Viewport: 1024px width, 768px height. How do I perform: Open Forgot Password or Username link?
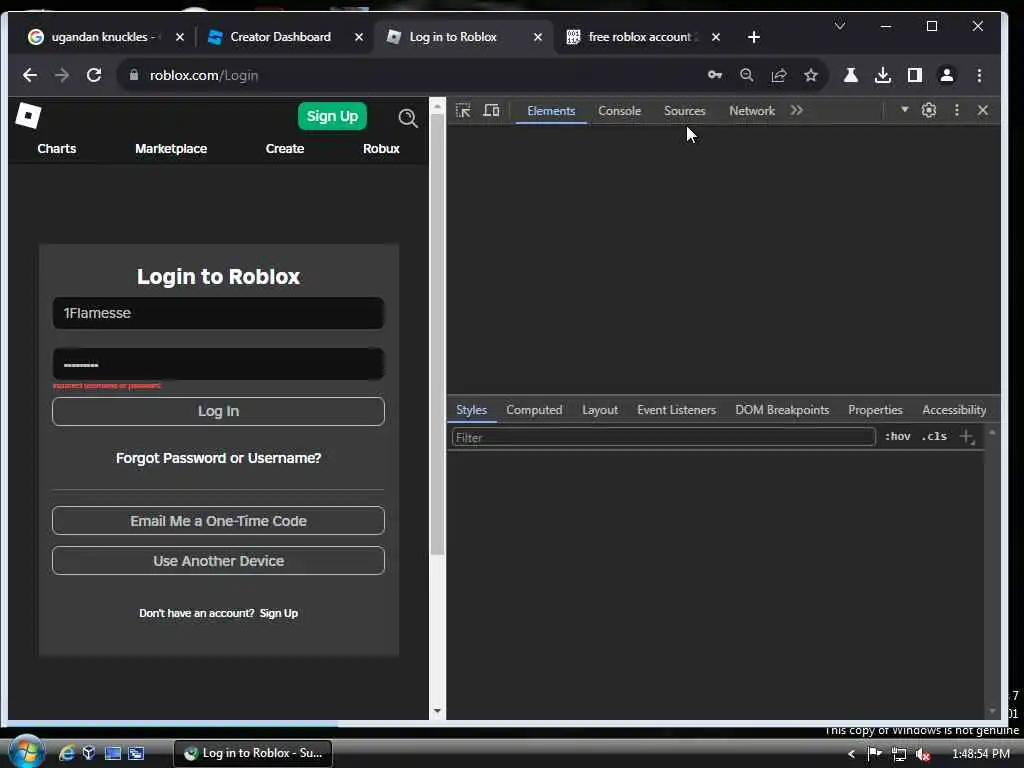(x=218, y=458)
